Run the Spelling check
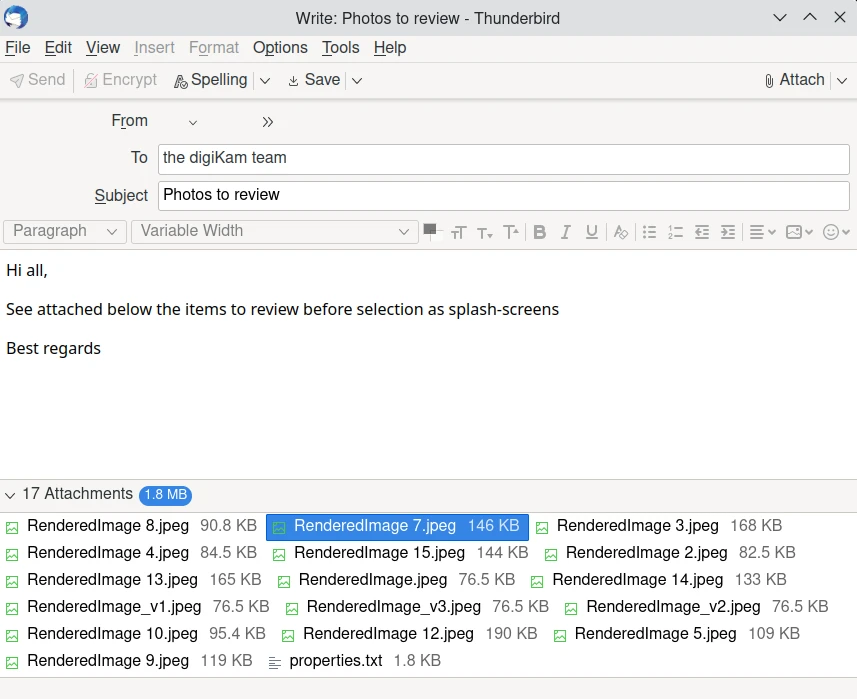This screenshot has width=857, height=699. 211,80
